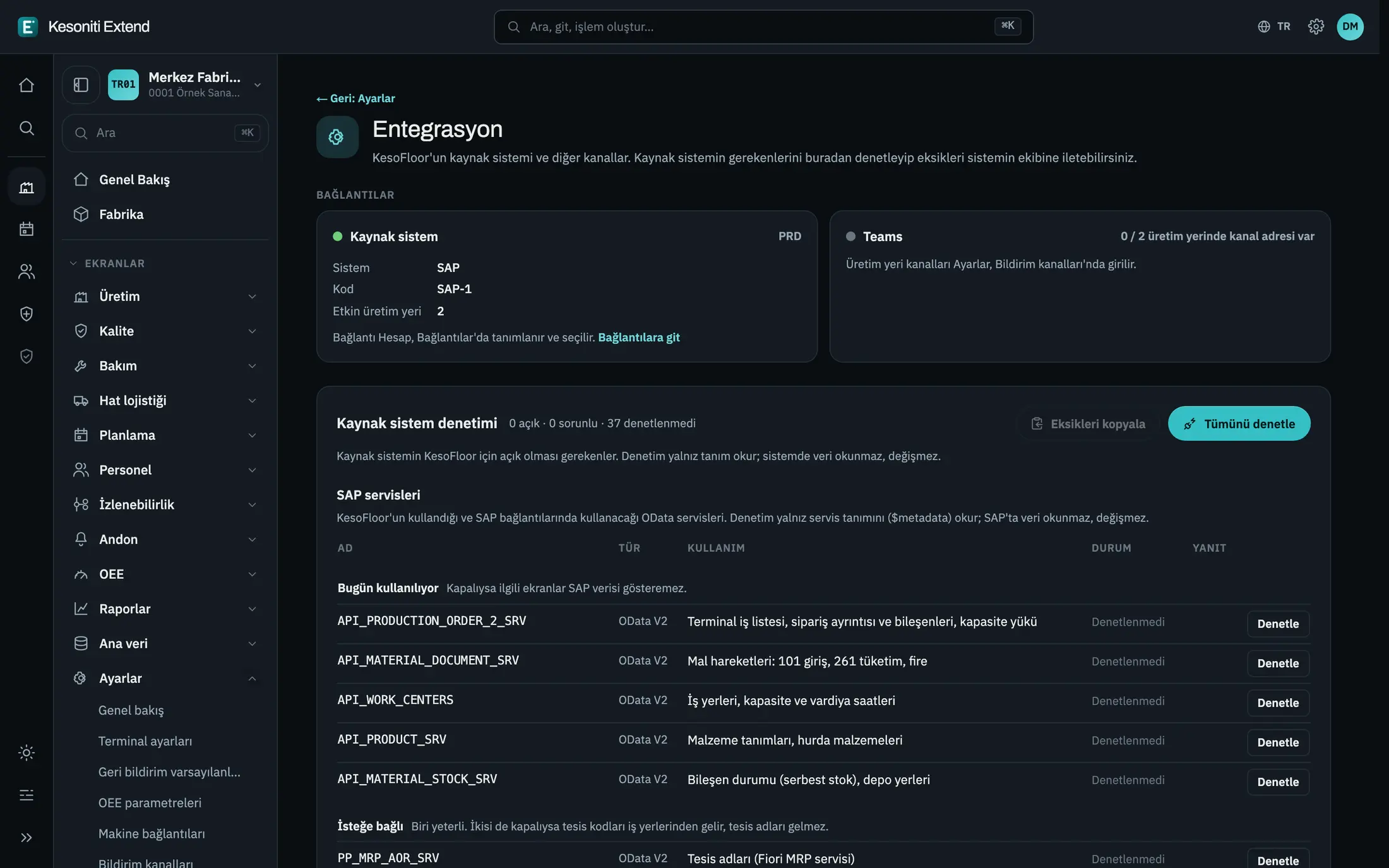Viewport: 1389px width, 868px height.
Task: Open the home icon in left rail
Action: click(27, 85)
